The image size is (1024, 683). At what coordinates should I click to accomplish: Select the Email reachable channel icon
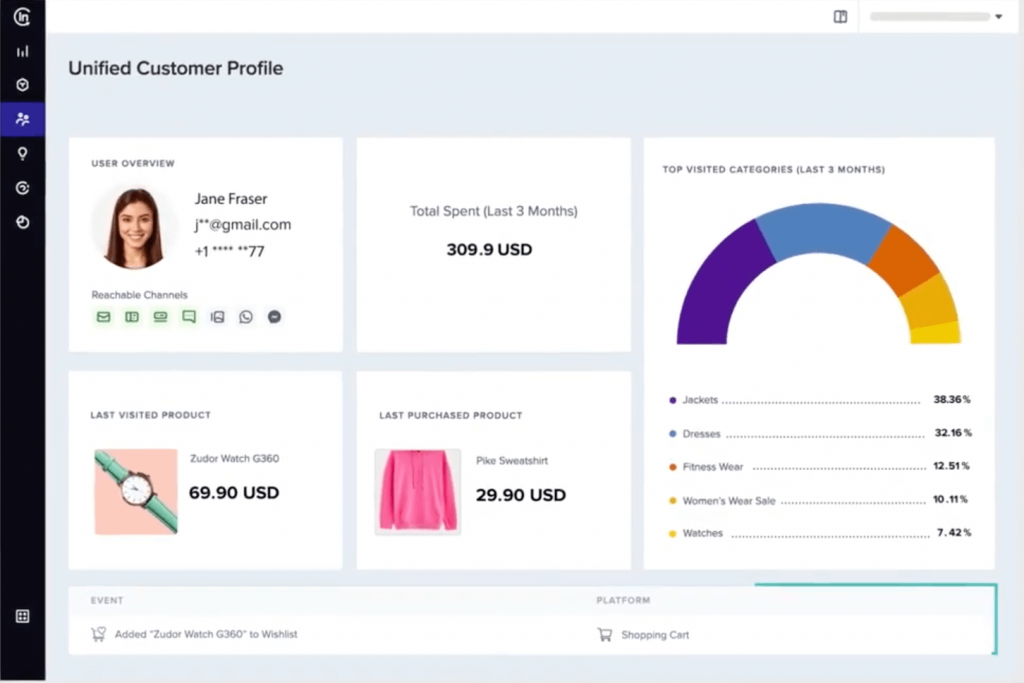click(x=104, y=317)
